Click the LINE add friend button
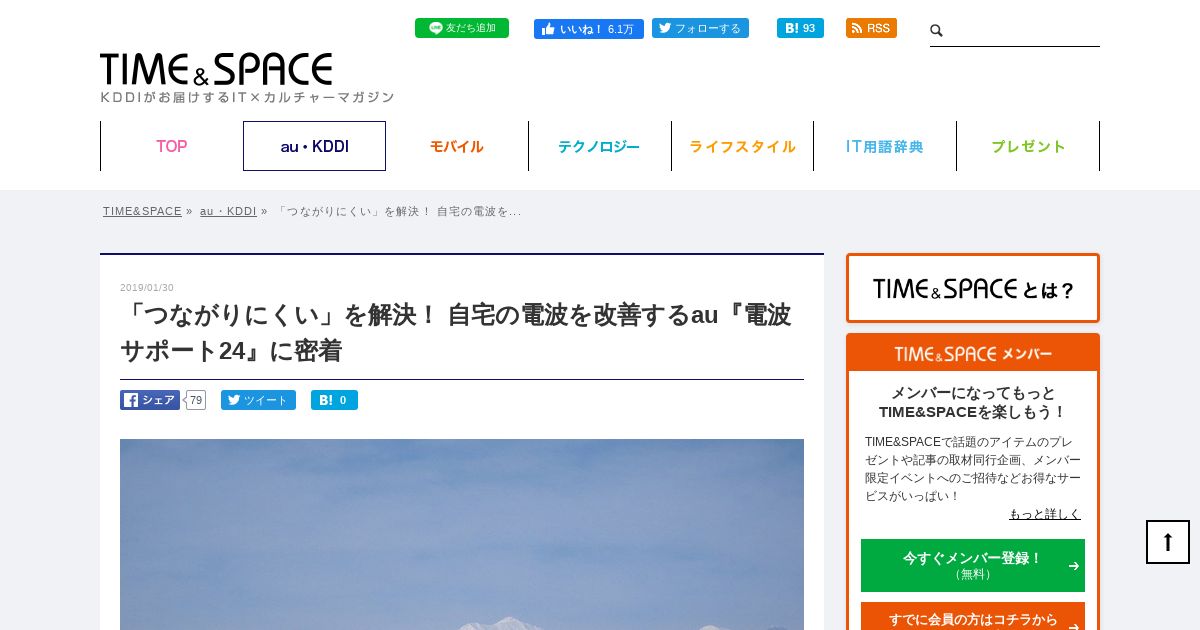Image resolution: width=1200 pixels, height=630 pixels. point(462,28)
